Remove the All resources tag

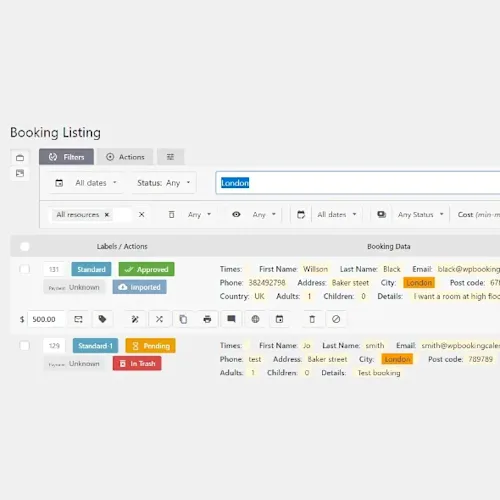(x=107, y=215)
